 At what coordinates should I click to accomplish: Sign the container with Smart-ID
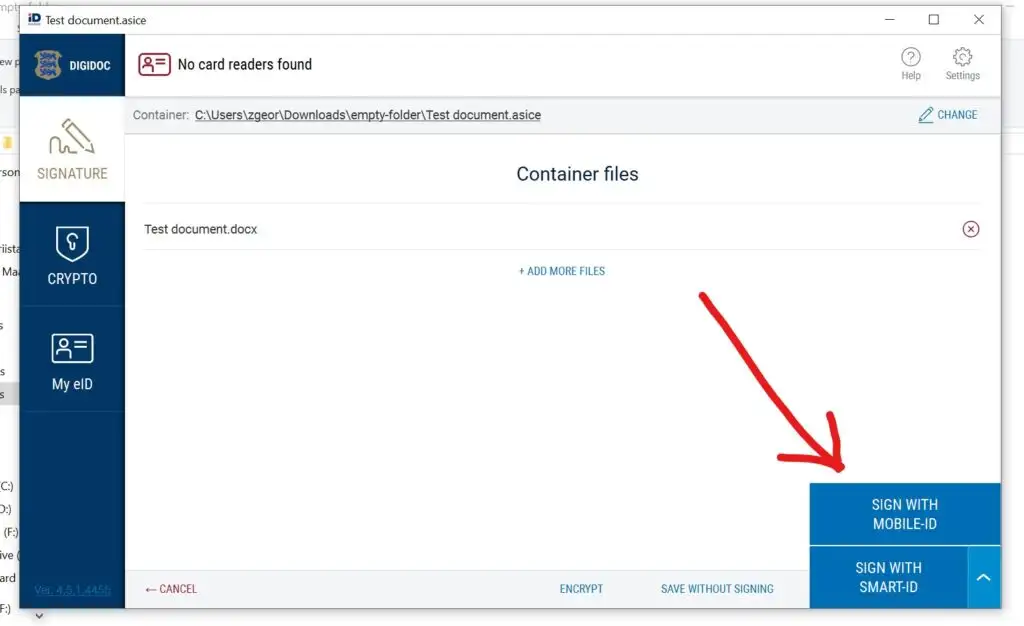click(x=890, y=577)
